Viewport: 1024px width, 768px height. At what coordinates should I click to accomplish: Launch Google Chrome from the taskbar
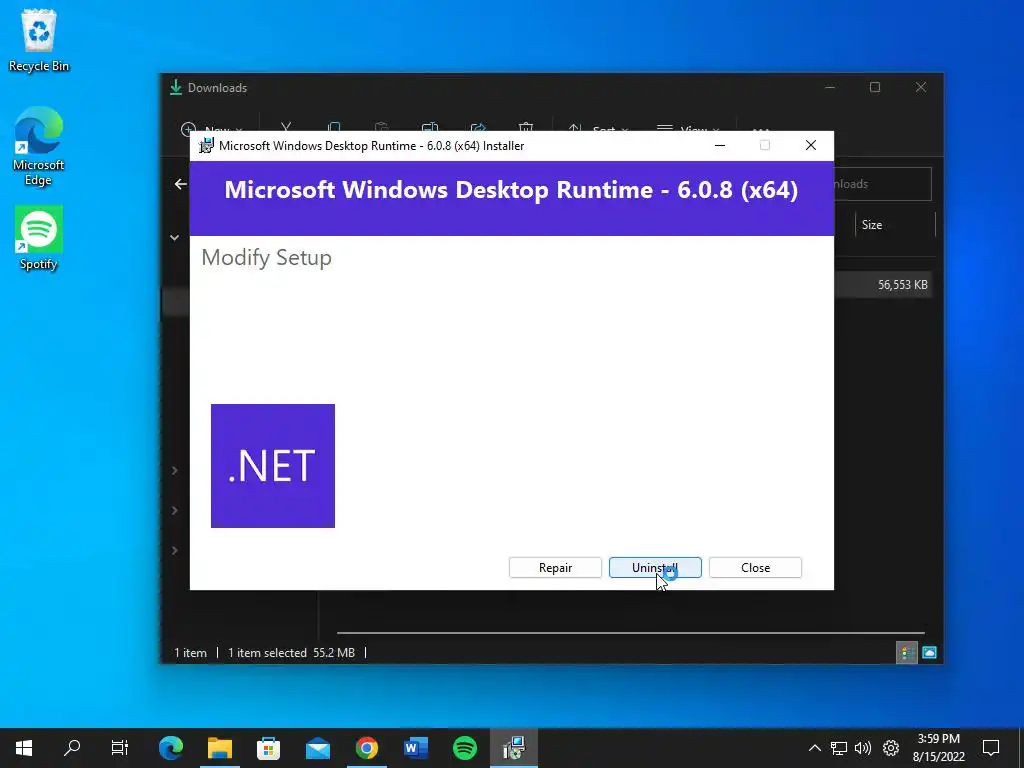point(366,748)
